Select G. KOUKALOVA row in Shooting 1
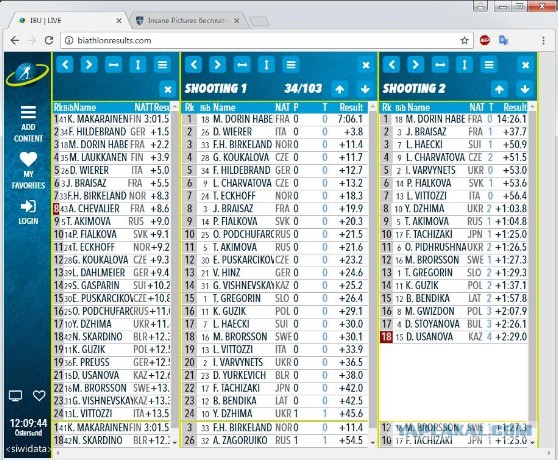 tap(275, 157)
